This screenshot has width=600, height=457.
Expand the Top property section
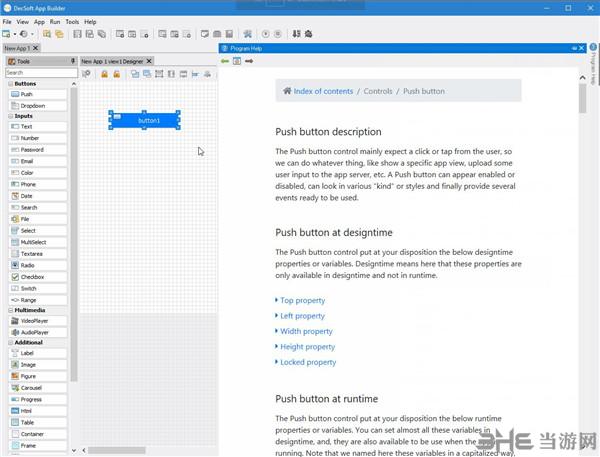coord(301,300)
